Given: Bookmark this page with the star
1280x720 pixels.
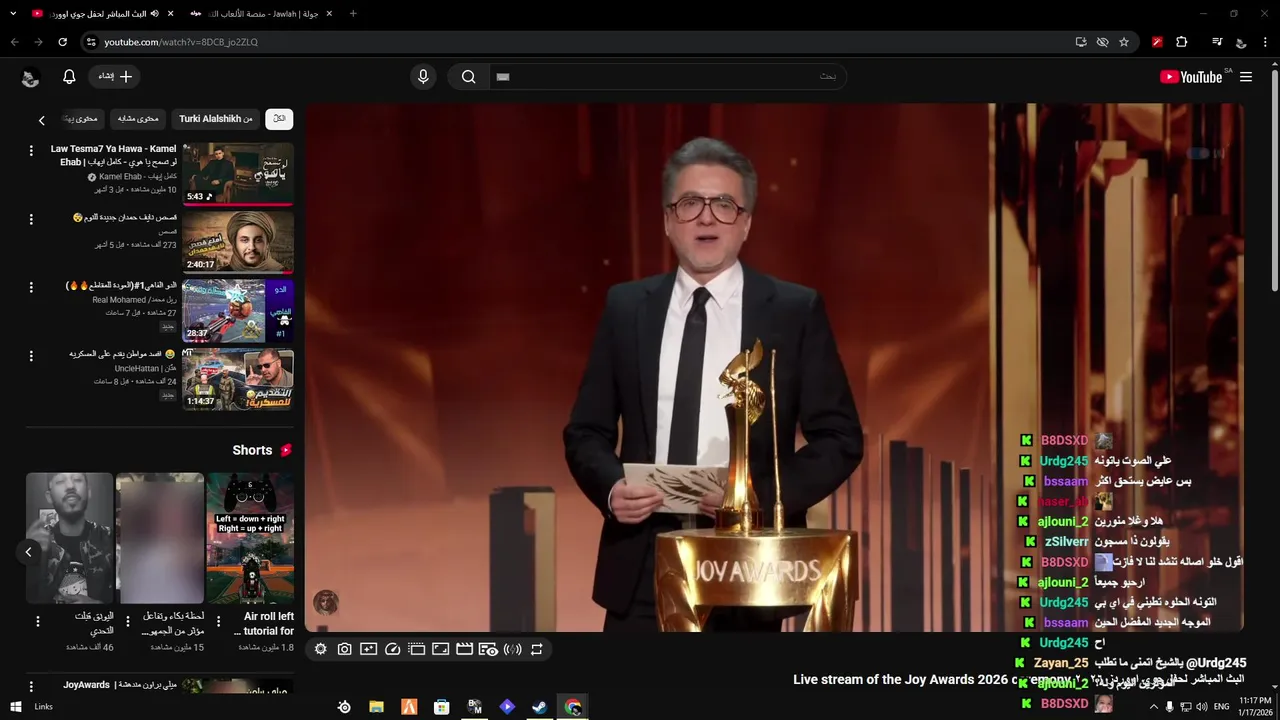Looking at the screenshot, I should 1124,42.
